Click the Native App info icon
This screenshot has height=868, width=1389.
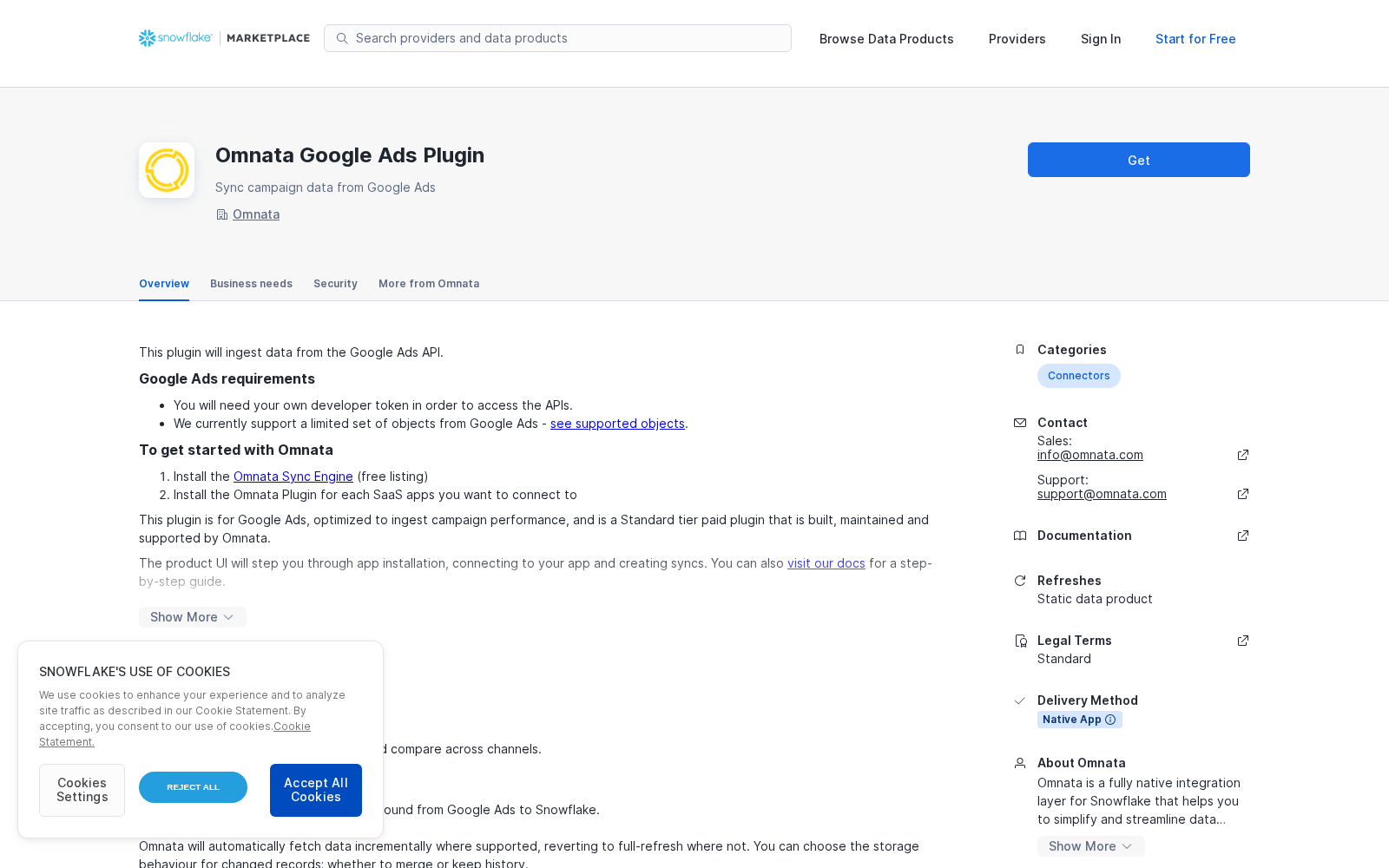click(1110, 720)
